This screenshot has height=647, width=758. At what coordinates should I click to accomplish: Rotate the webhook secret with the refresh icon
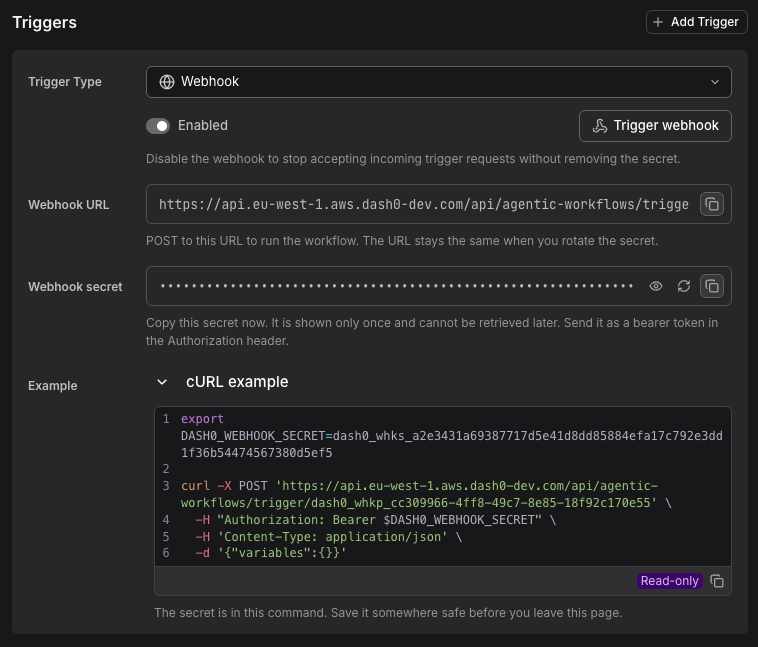tap(684, 286)
